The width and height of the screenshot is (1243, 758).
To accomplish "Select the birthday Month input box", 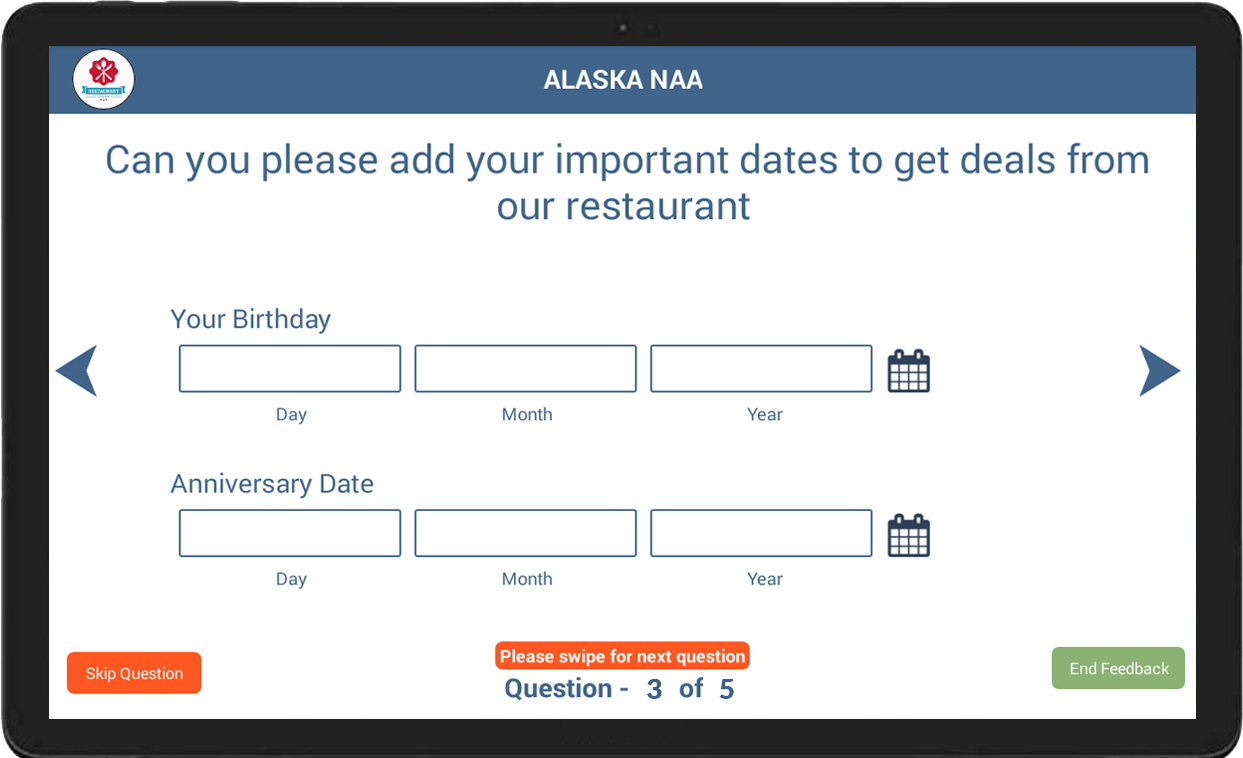I will coord(525,369).
